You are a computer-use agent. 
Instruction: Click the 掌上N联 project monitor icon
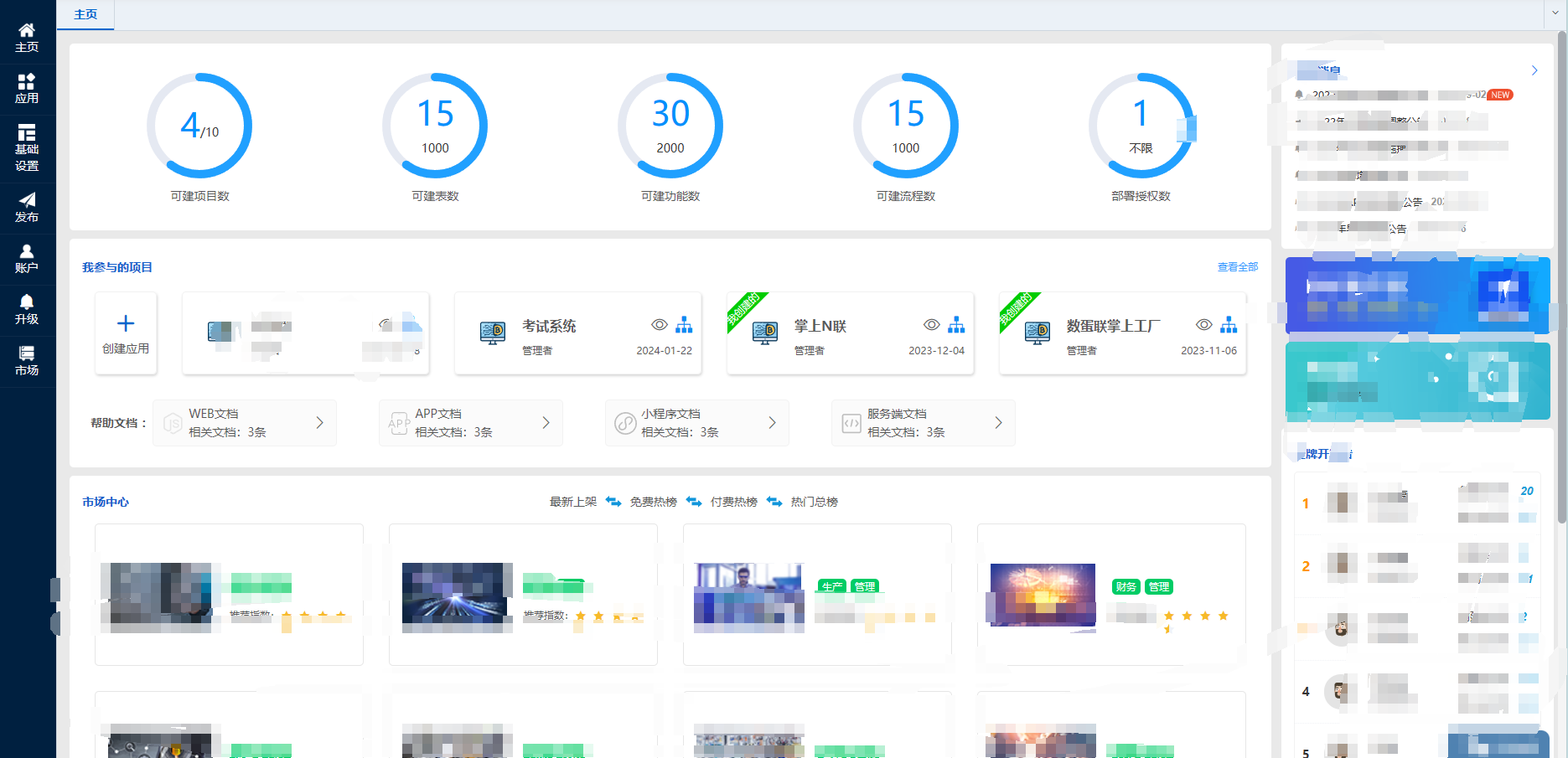[x=765, y=333]
